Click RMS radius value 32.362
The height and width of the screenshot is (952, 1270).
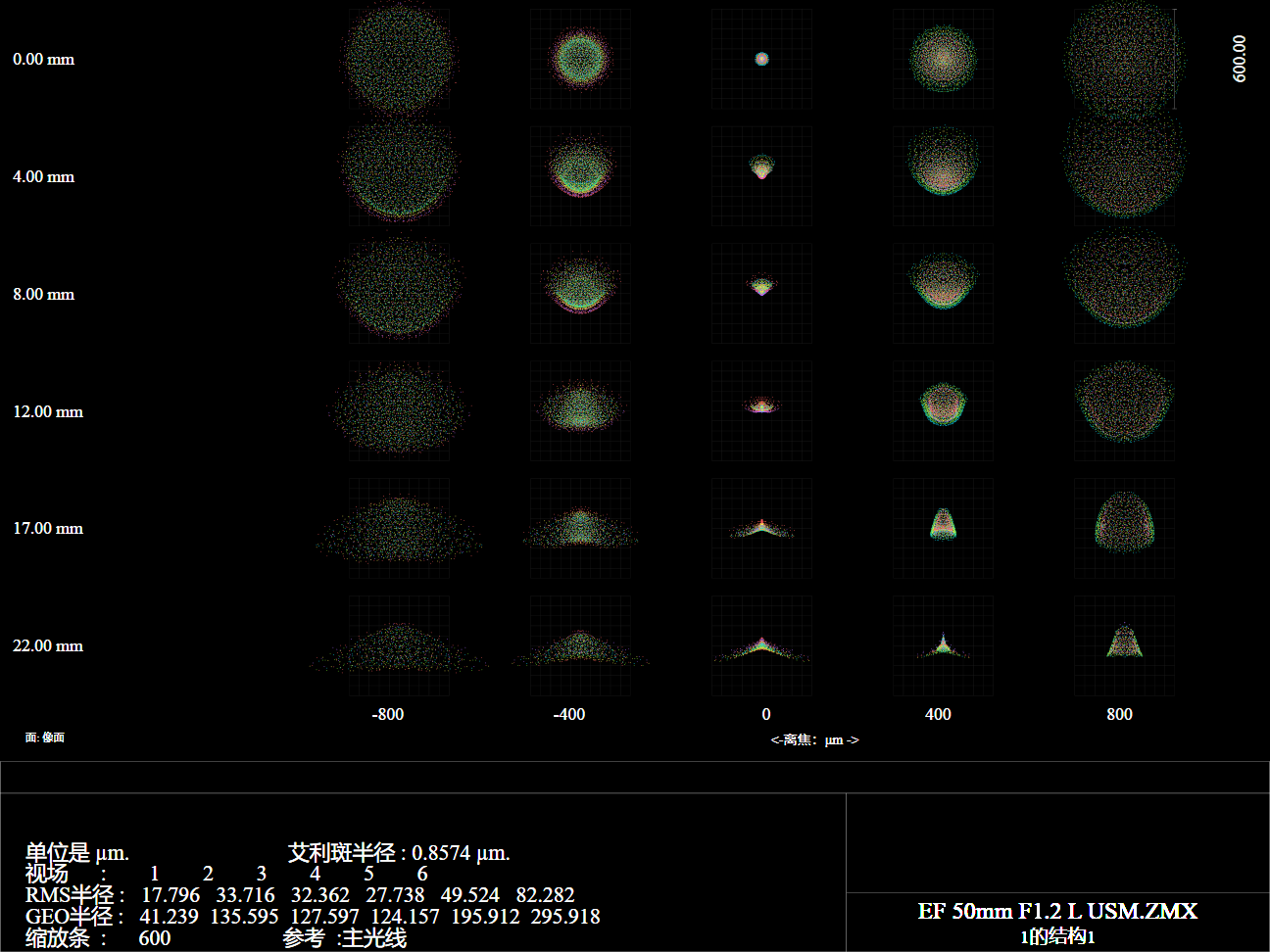tap(320, 894)
